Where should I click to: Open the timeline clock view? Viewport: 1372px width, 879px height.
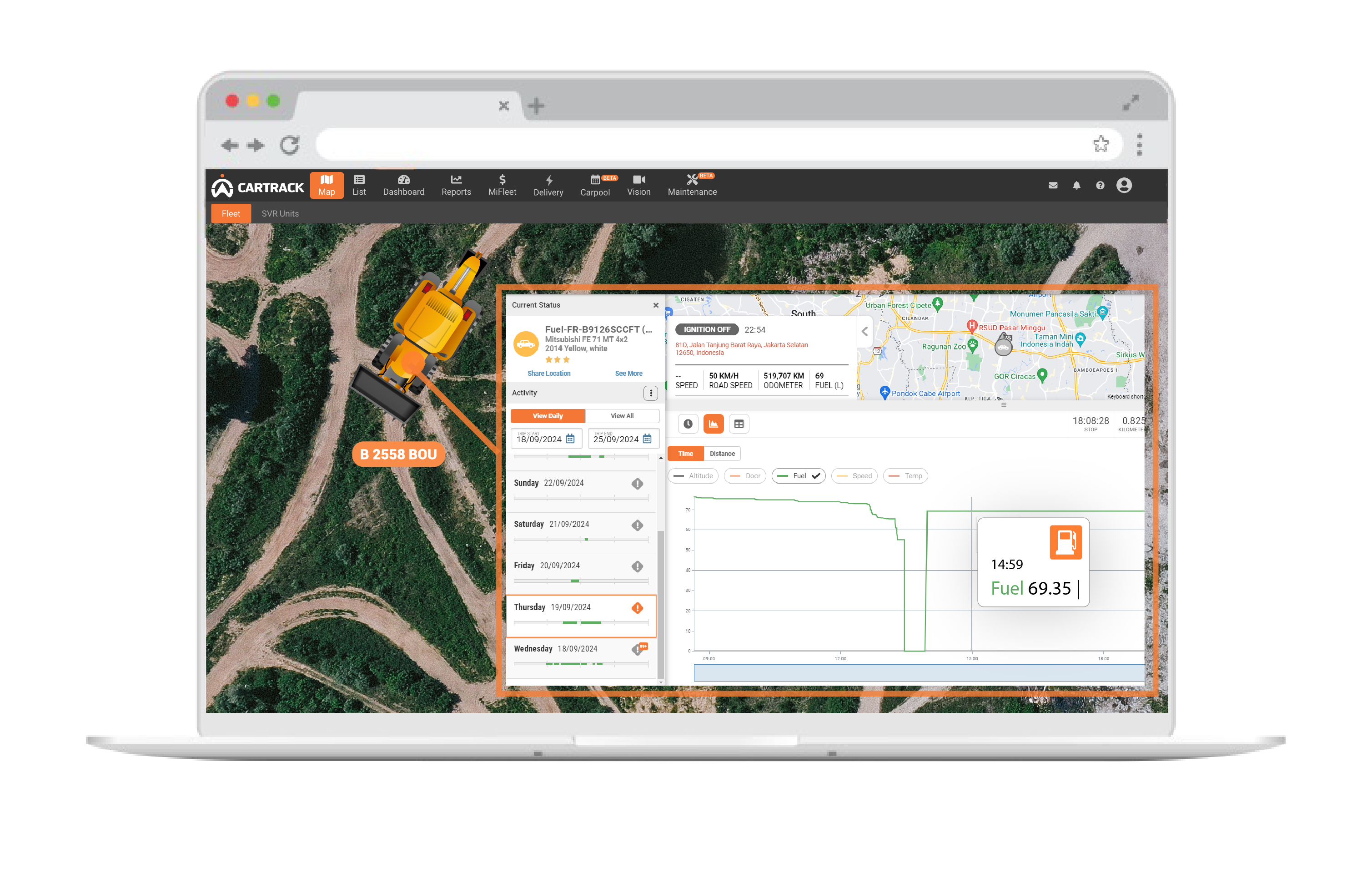point(688,424)
